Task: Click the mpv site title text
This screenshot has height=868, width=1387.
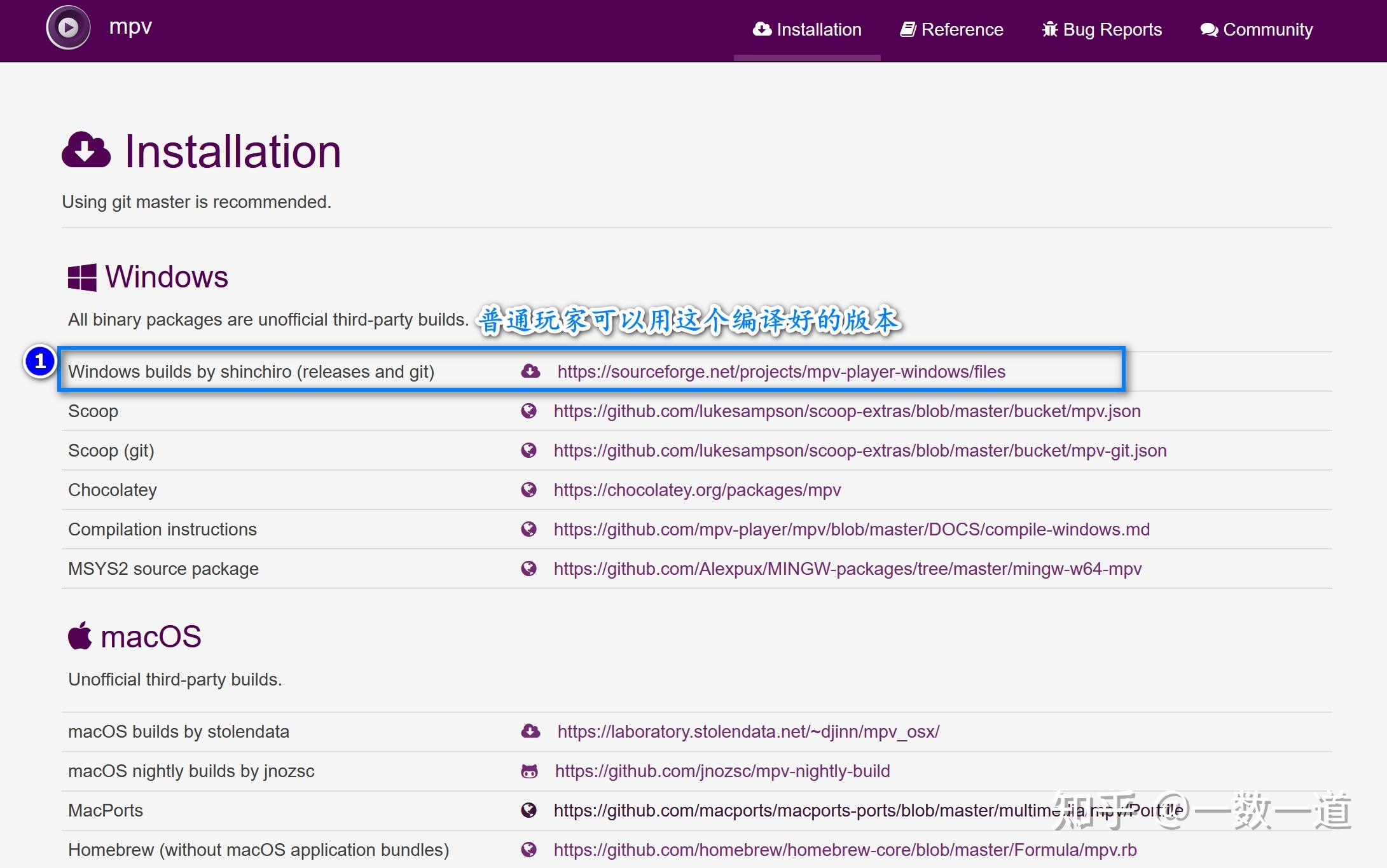Action: [130, 27]
